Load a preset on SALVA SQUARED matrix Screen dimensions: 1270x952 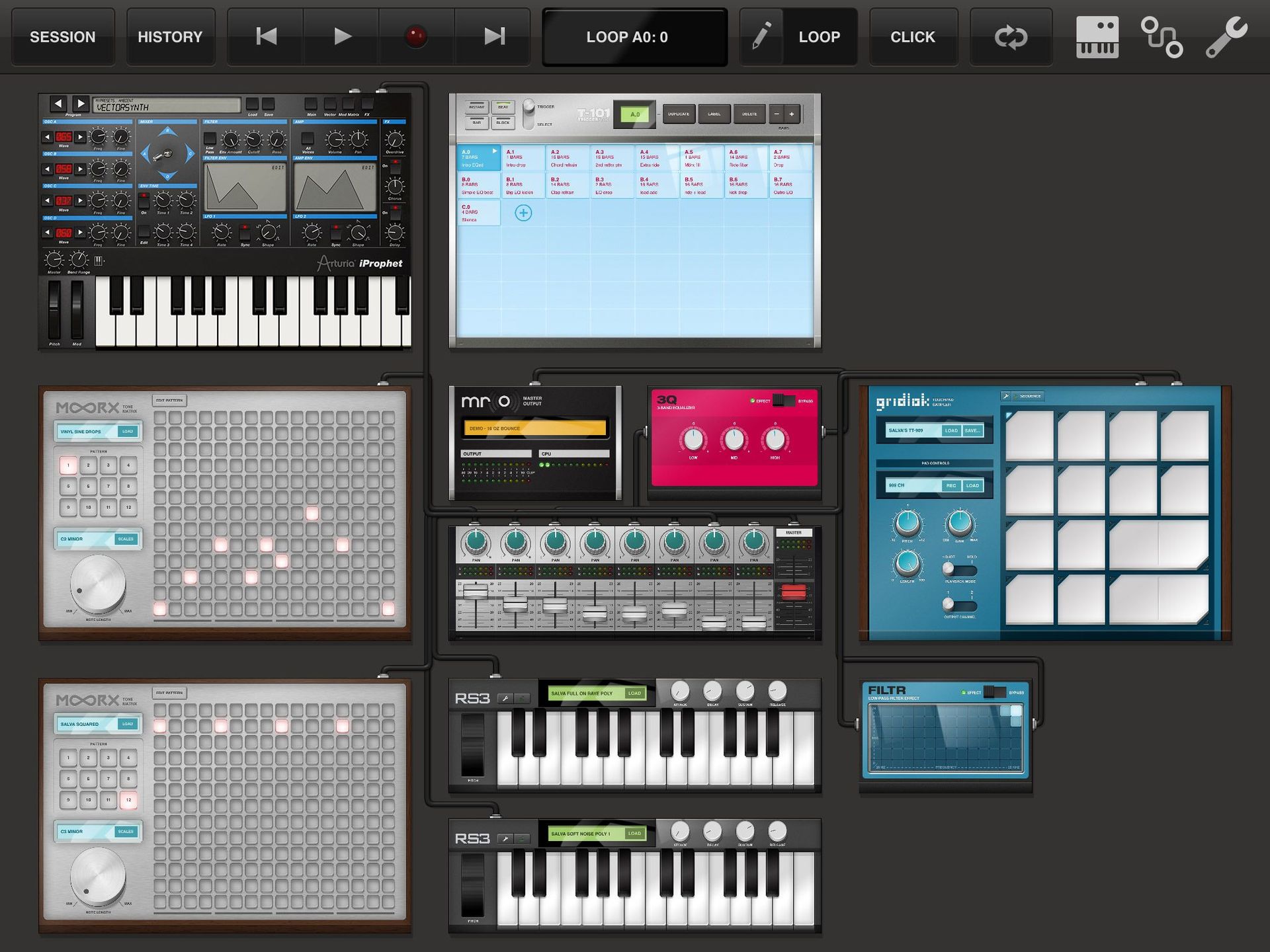coord(128,724)
